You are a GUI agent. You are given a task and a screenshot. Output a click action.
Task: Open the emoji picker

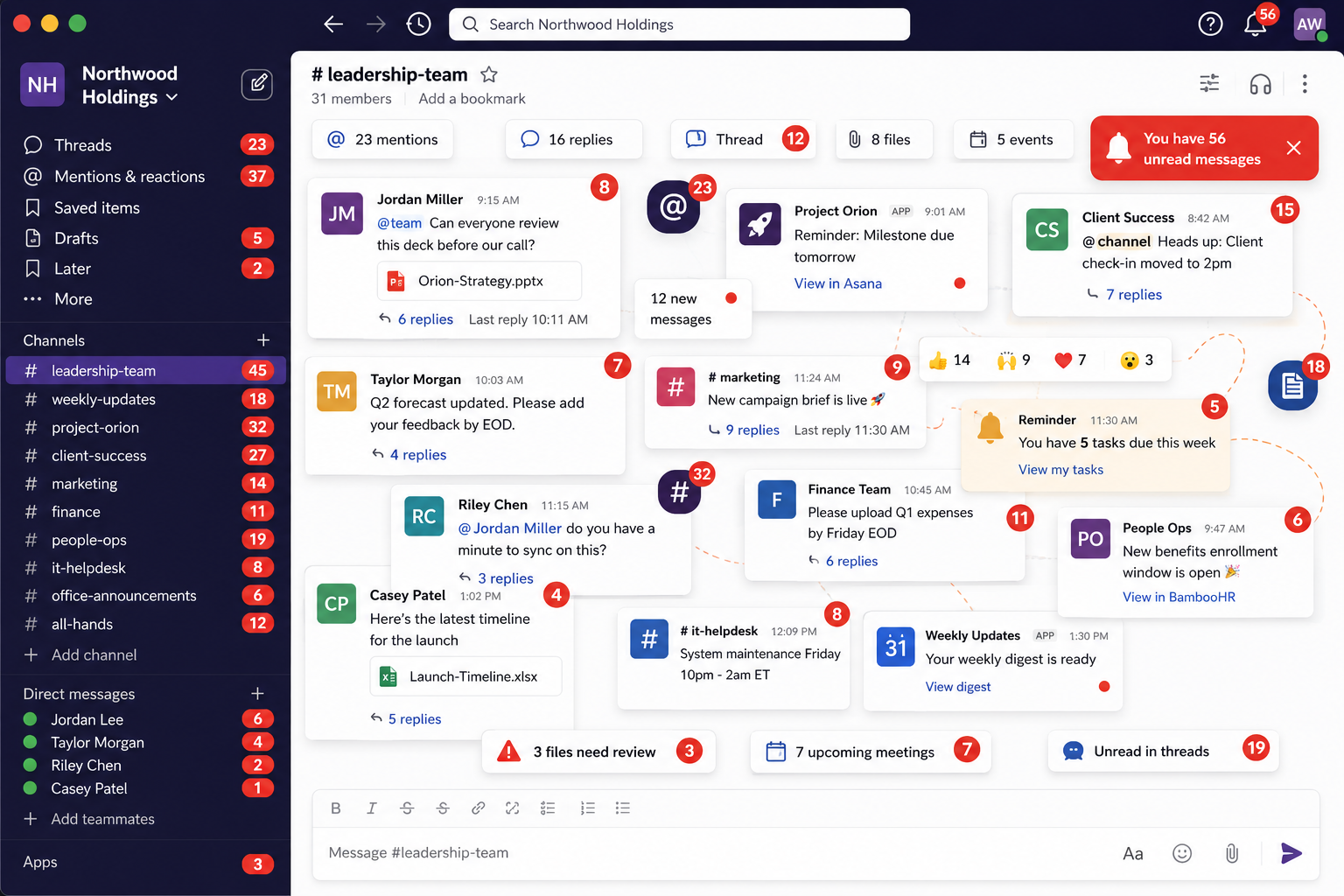click(1182, 853)
